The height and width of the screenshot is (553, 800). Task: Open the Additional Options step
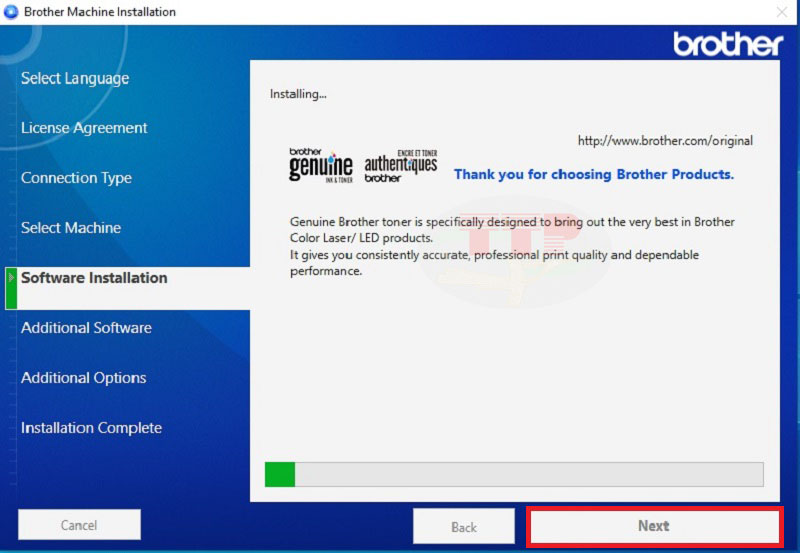(84, 378)
